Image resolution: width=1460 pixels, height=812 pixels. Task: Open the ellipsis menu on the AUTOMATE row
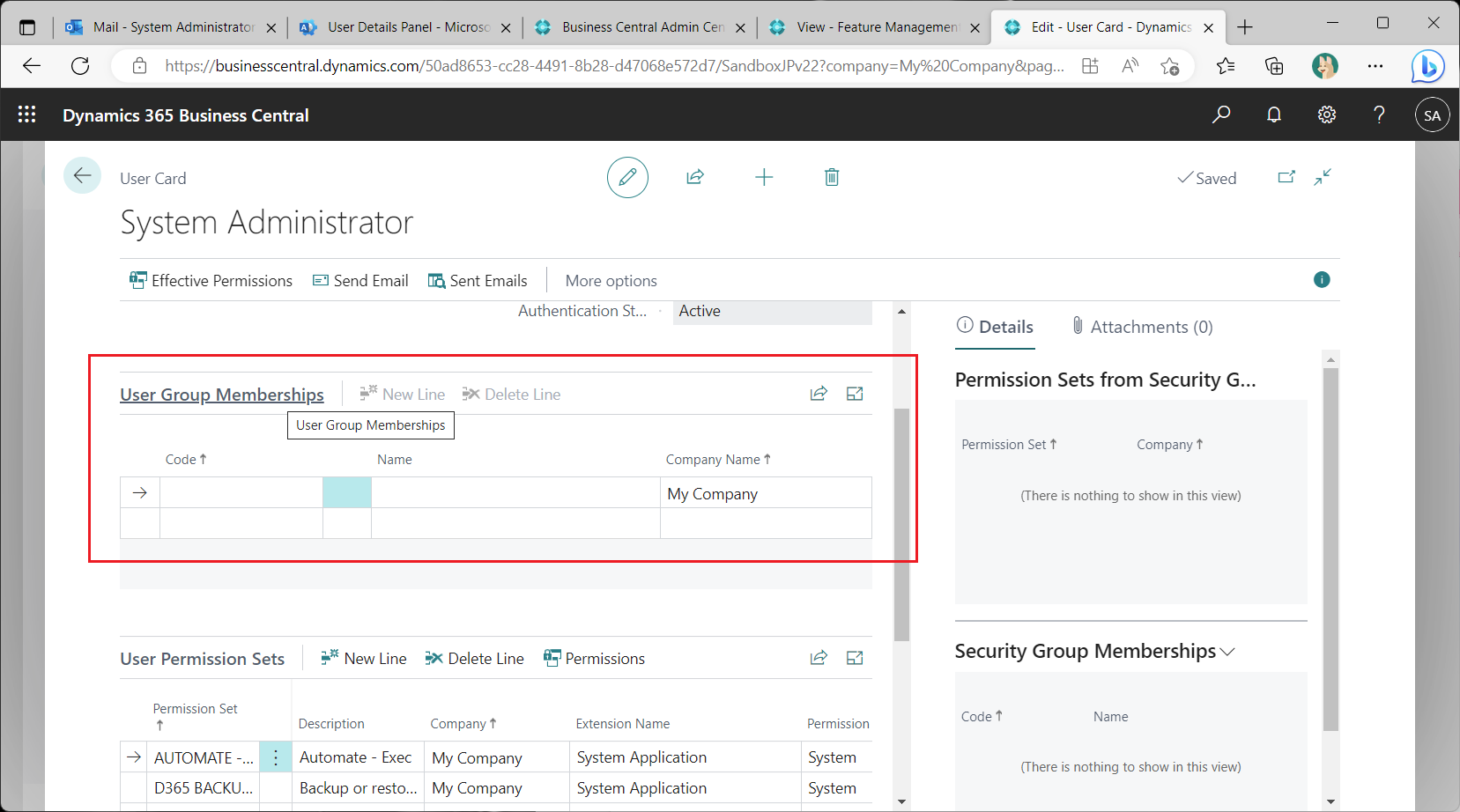[x=276, y=757]
